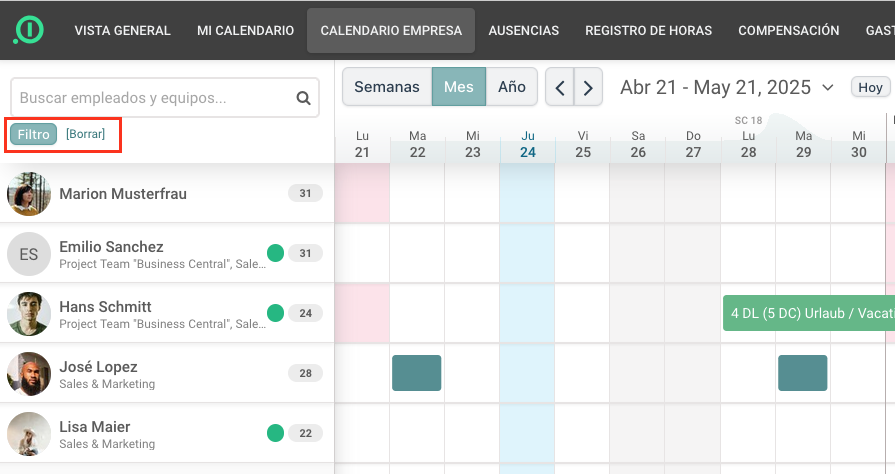This screenshot has height=474, width=895.
Task: Go to previous period with left arrow
Action: pyautogui.click(x=560, y=87)
